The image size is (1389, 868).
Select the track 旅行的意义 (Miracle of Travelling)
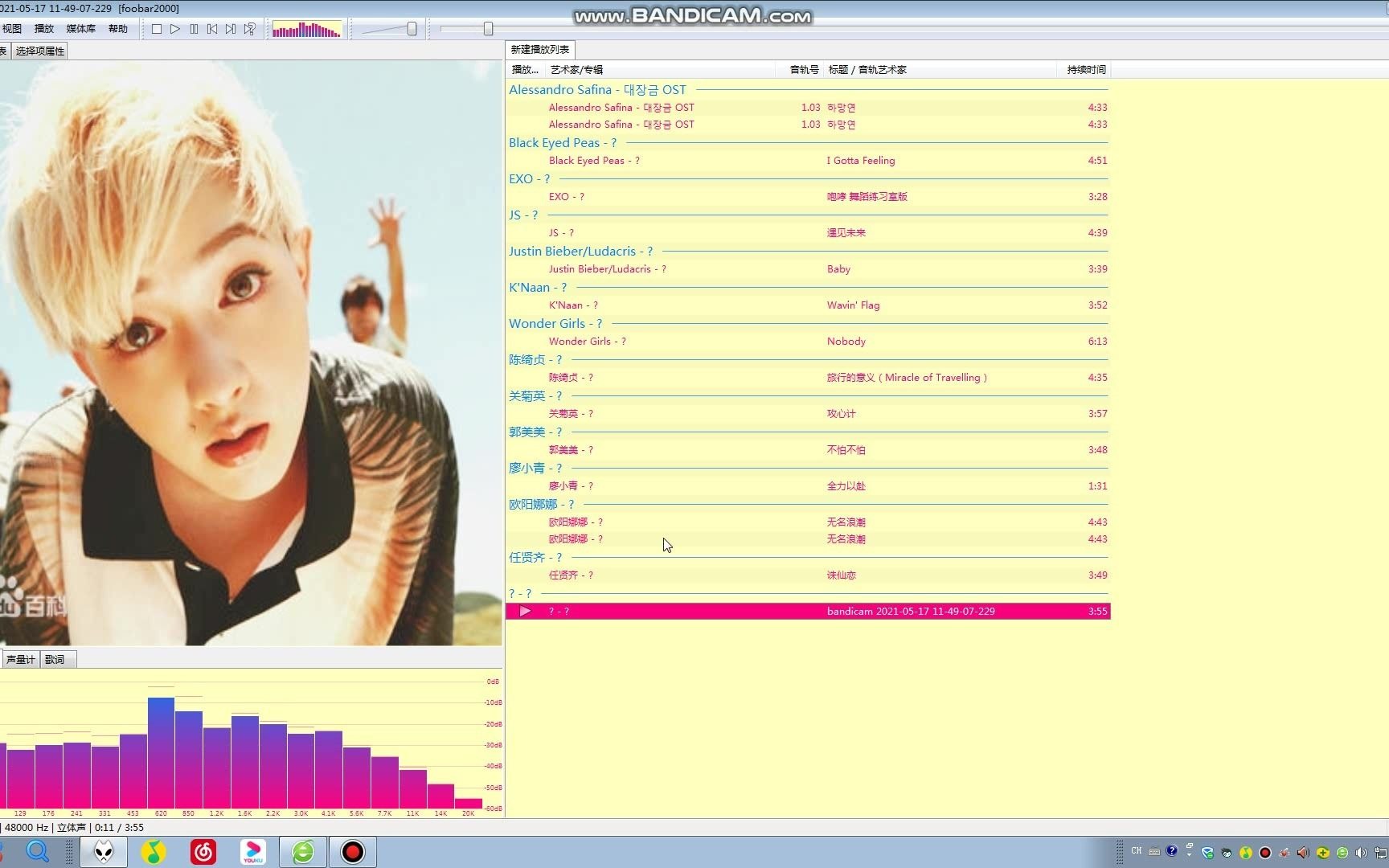tap(808, 378)
